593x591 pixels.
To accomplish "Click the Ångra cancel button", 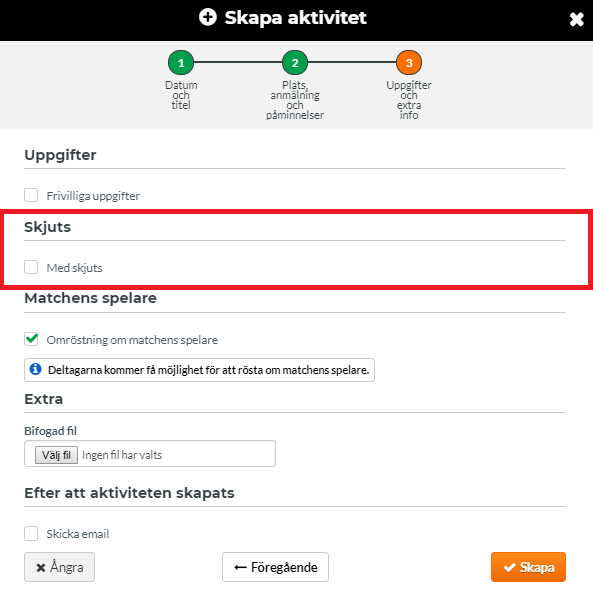I will click(59, 567).
